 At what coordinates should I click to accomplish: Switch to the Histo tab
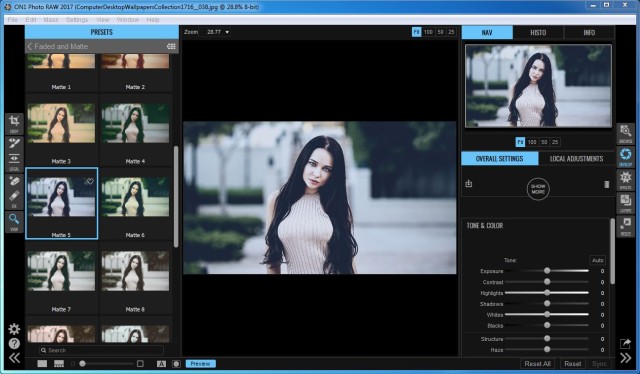[x=538, y=32]
